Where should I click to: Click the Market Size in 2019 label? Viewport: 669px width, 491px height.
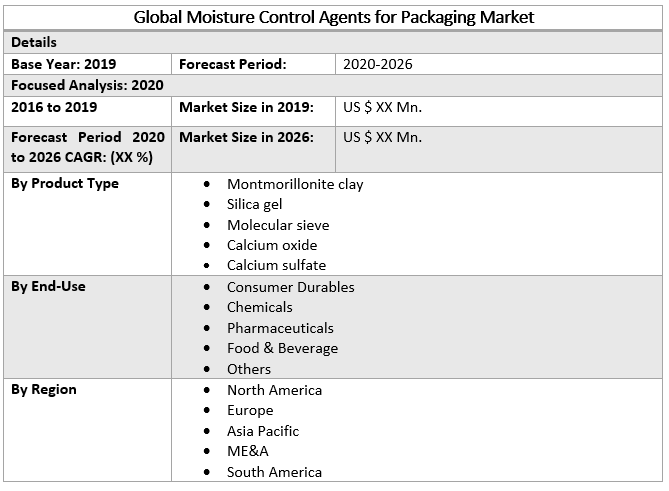click(246, 107)
